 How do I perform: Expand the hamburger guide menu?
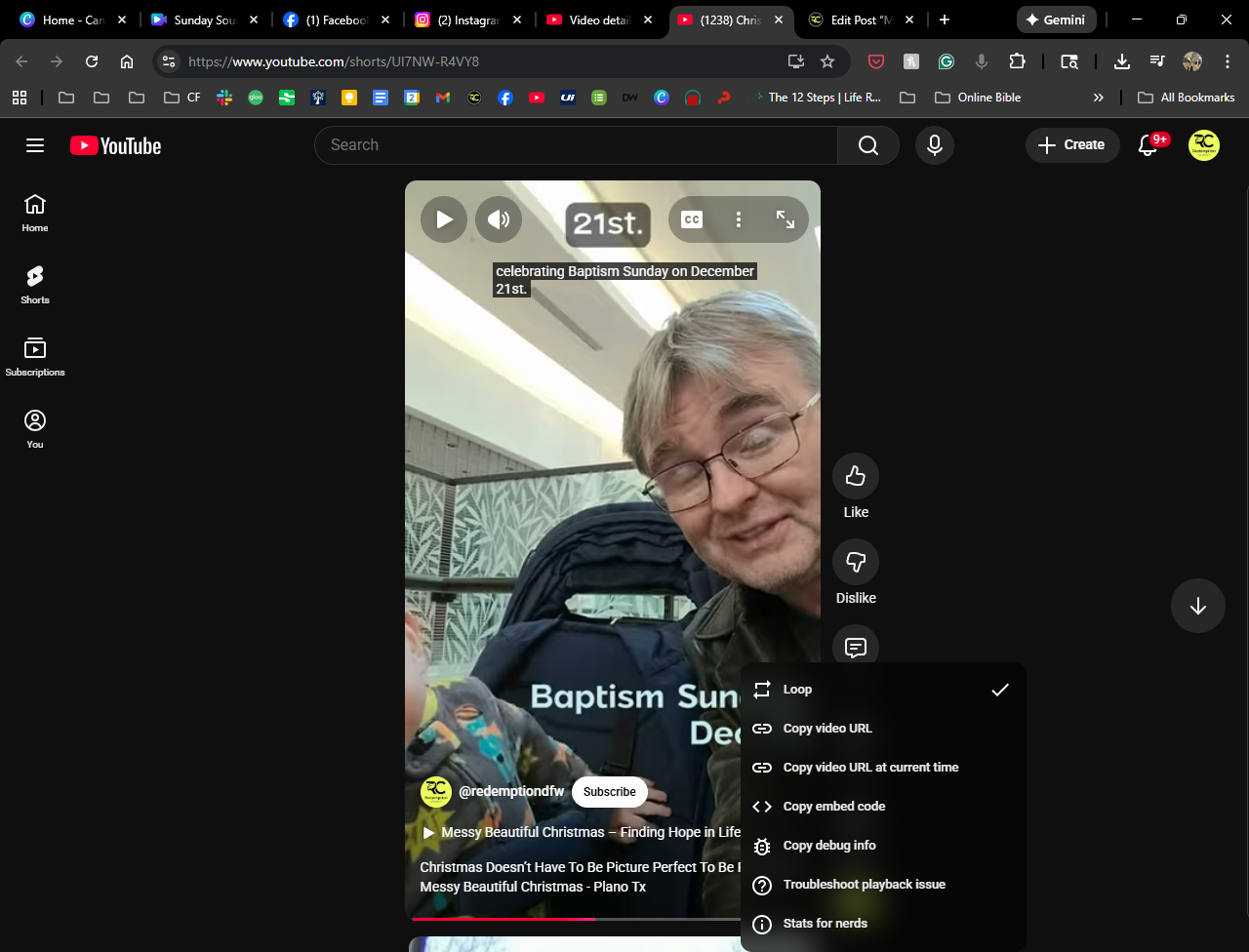coord(35,145)
